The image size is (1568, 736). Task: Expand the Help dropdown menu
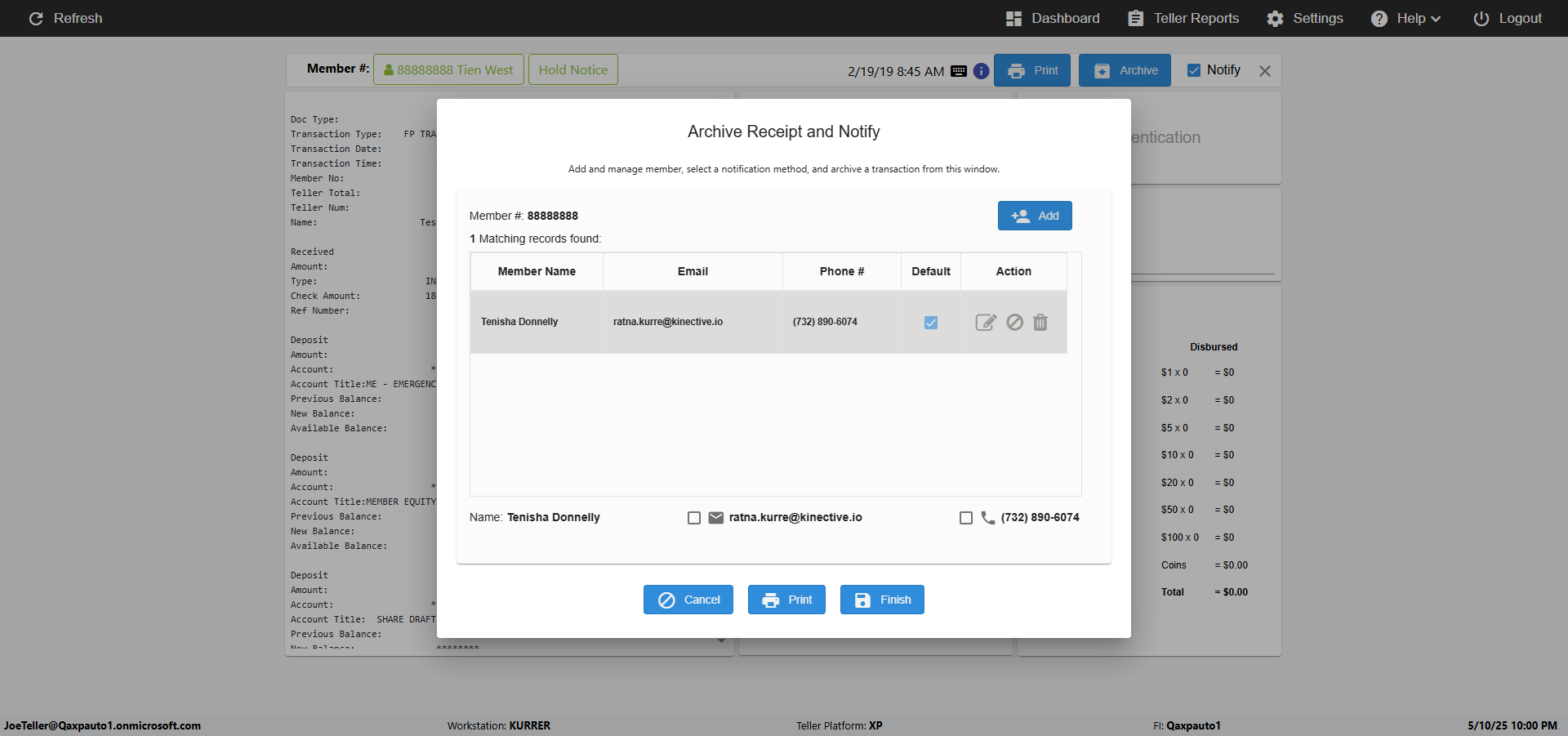(1405, 18)
